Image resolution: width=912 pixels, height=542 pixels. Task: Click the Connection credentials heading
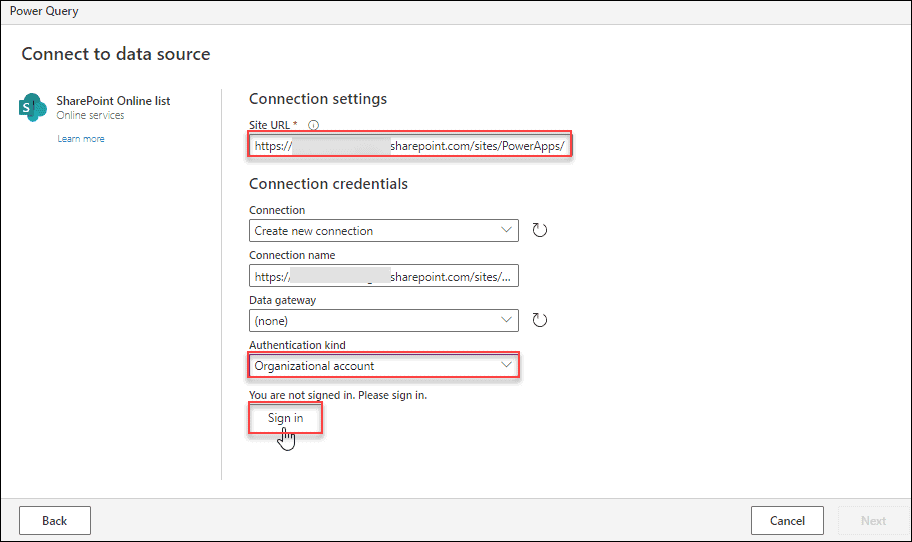pyautogui.click(x=329, y=184)
